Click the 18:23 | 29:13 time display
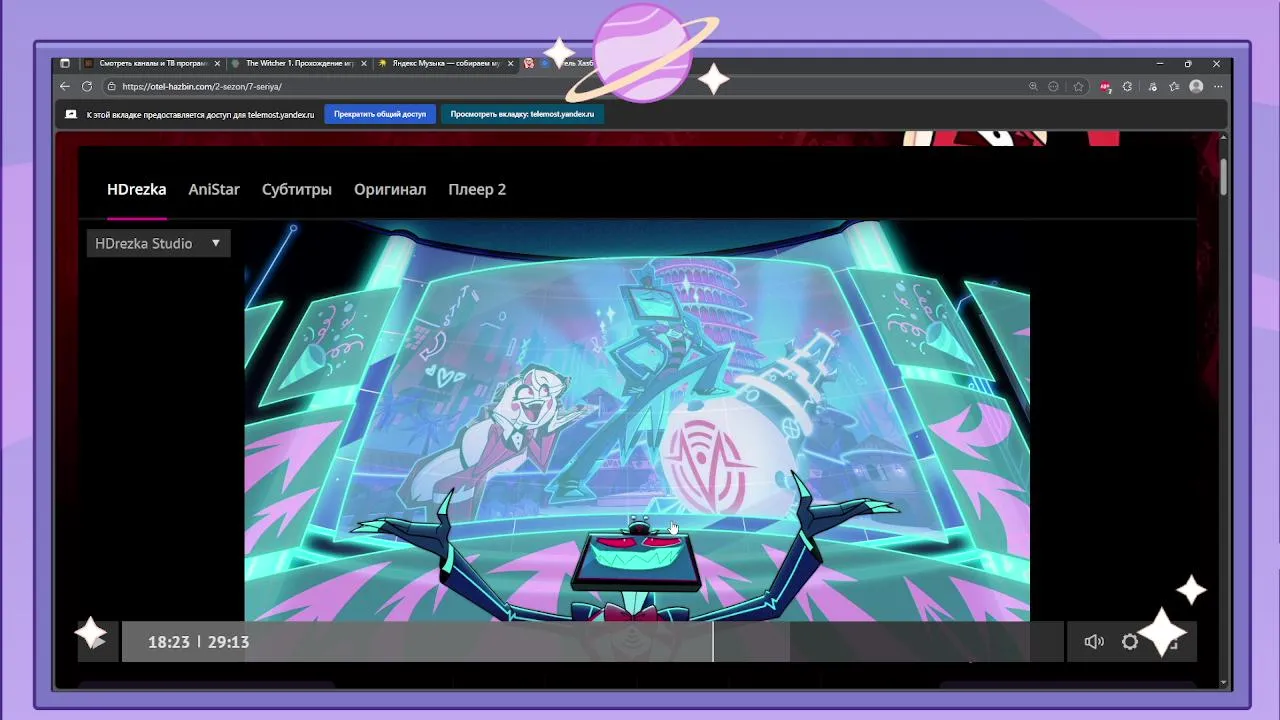Screen dimensions: 1280x720 (x=198, y=642)
